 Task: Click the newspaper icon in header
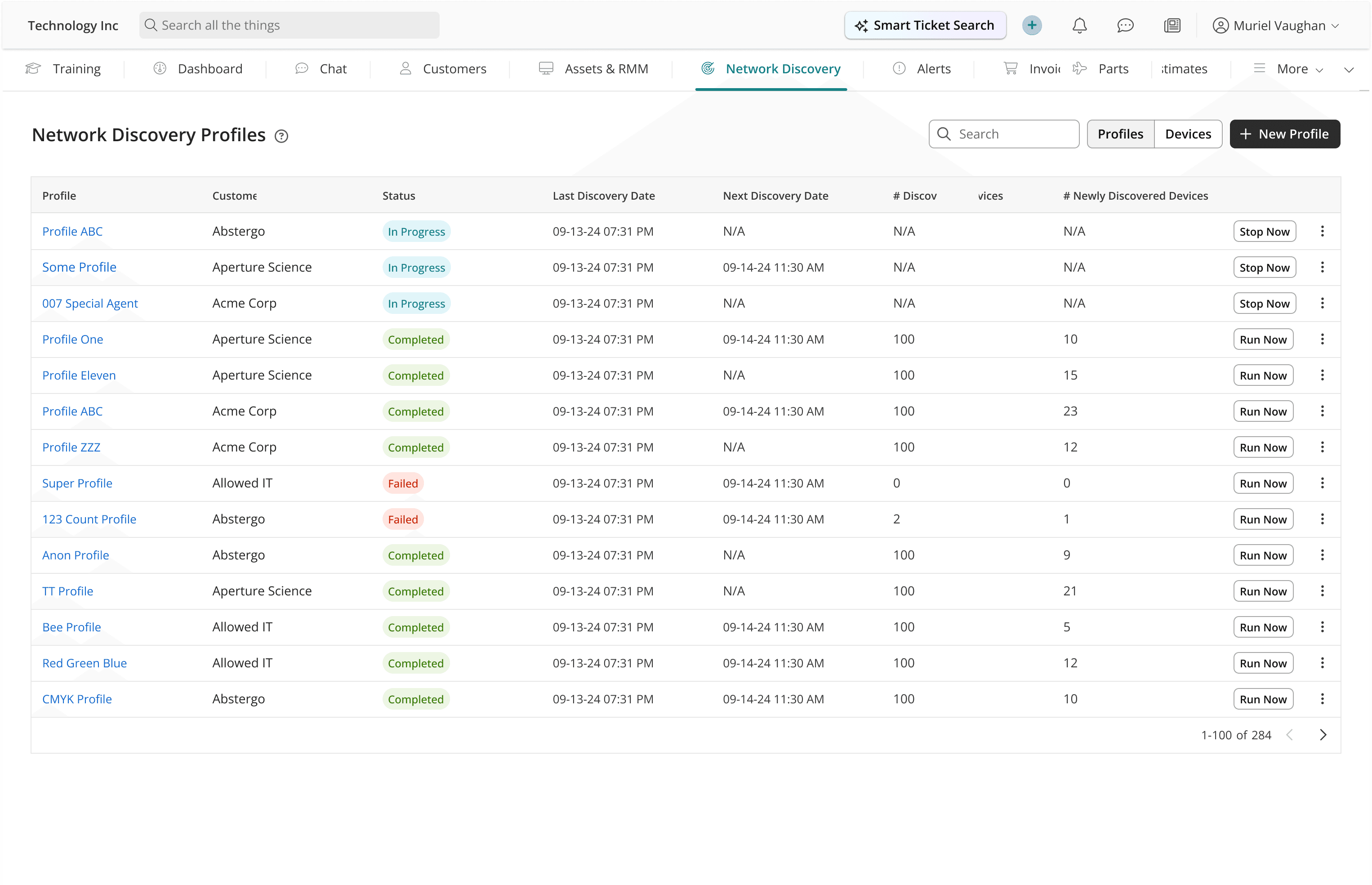[1172, 25]
